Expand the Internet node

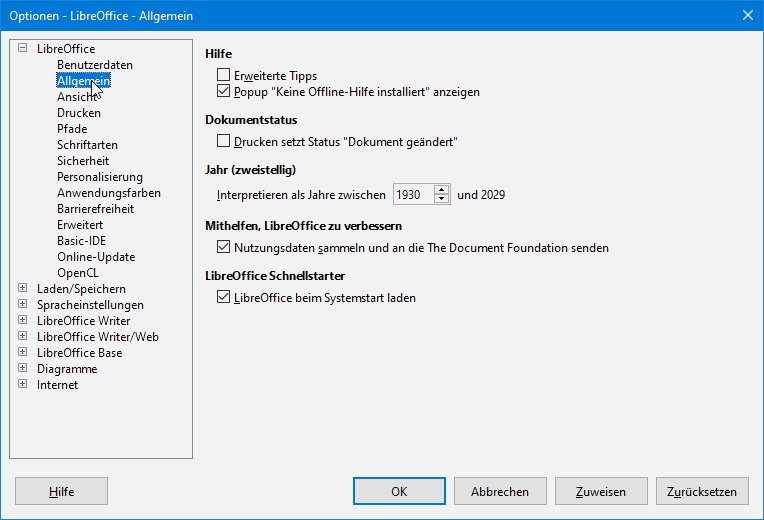tap(22, 384)
